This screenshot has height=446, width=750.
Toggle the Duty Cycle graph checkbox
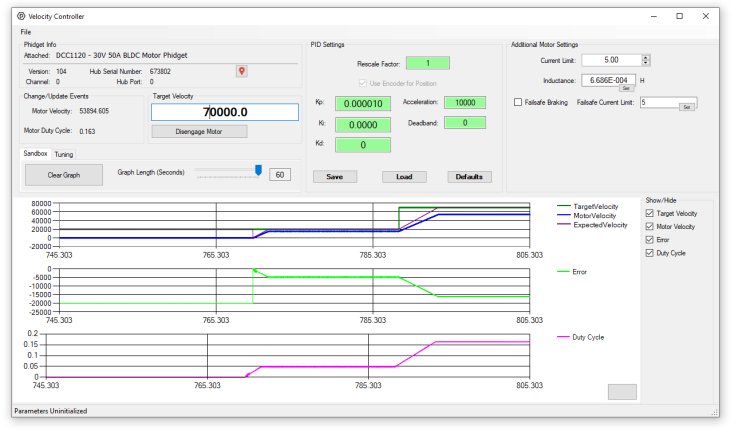pos(650,253)
